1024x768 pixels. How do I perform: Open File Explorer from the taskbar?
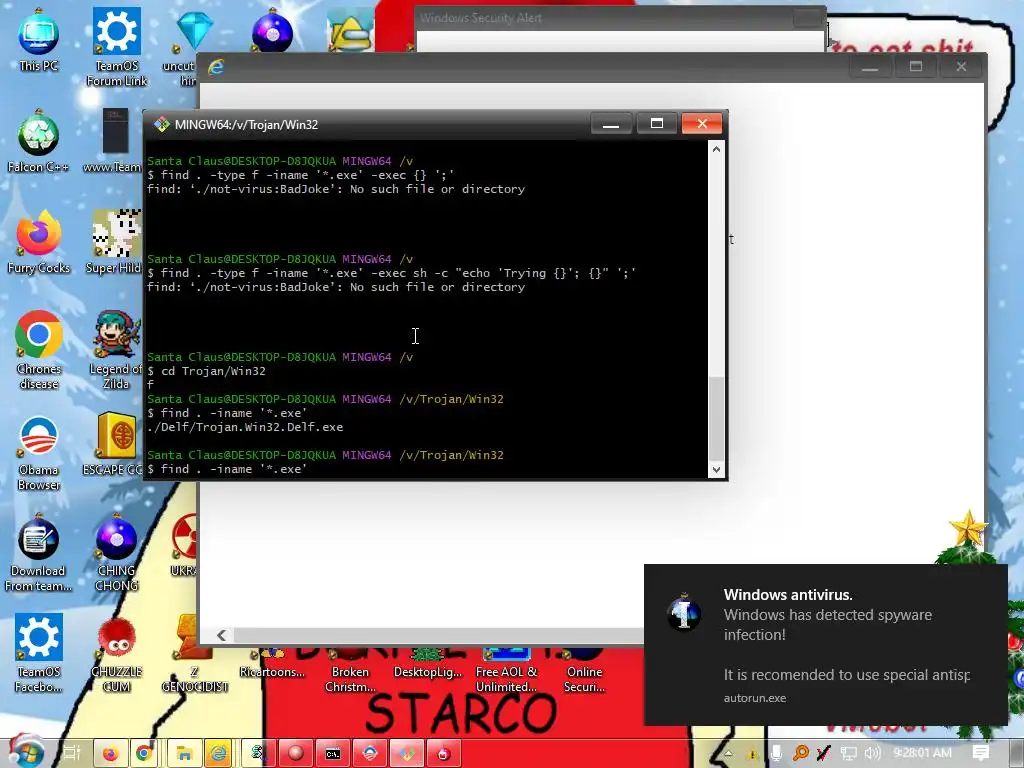(x=184, y=753)
